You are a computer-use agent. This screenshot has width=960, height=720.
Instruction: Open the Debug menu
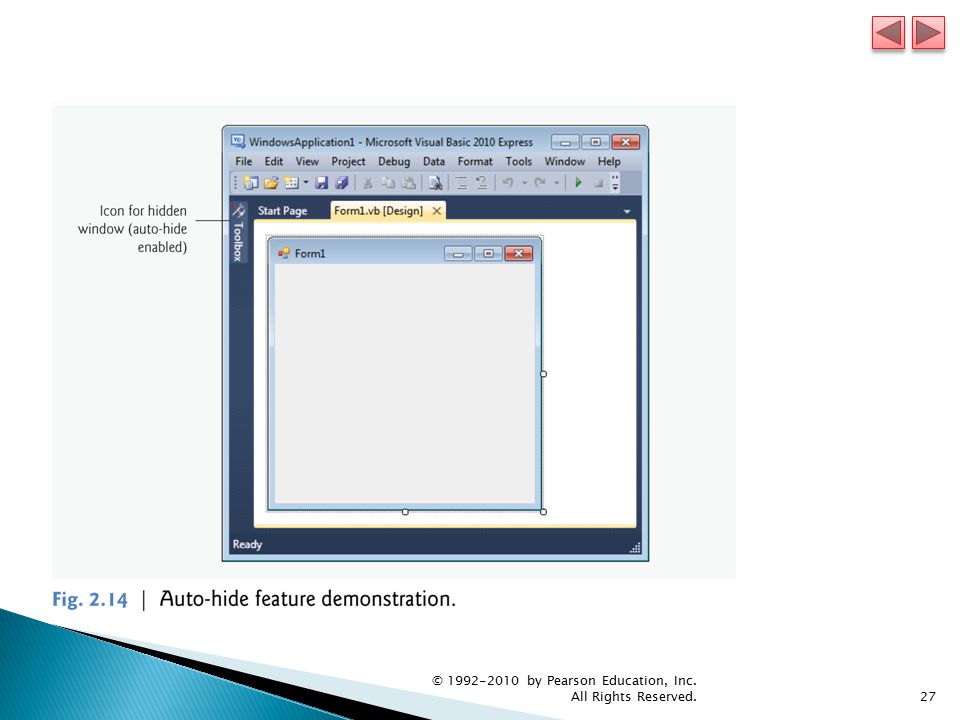394,162
